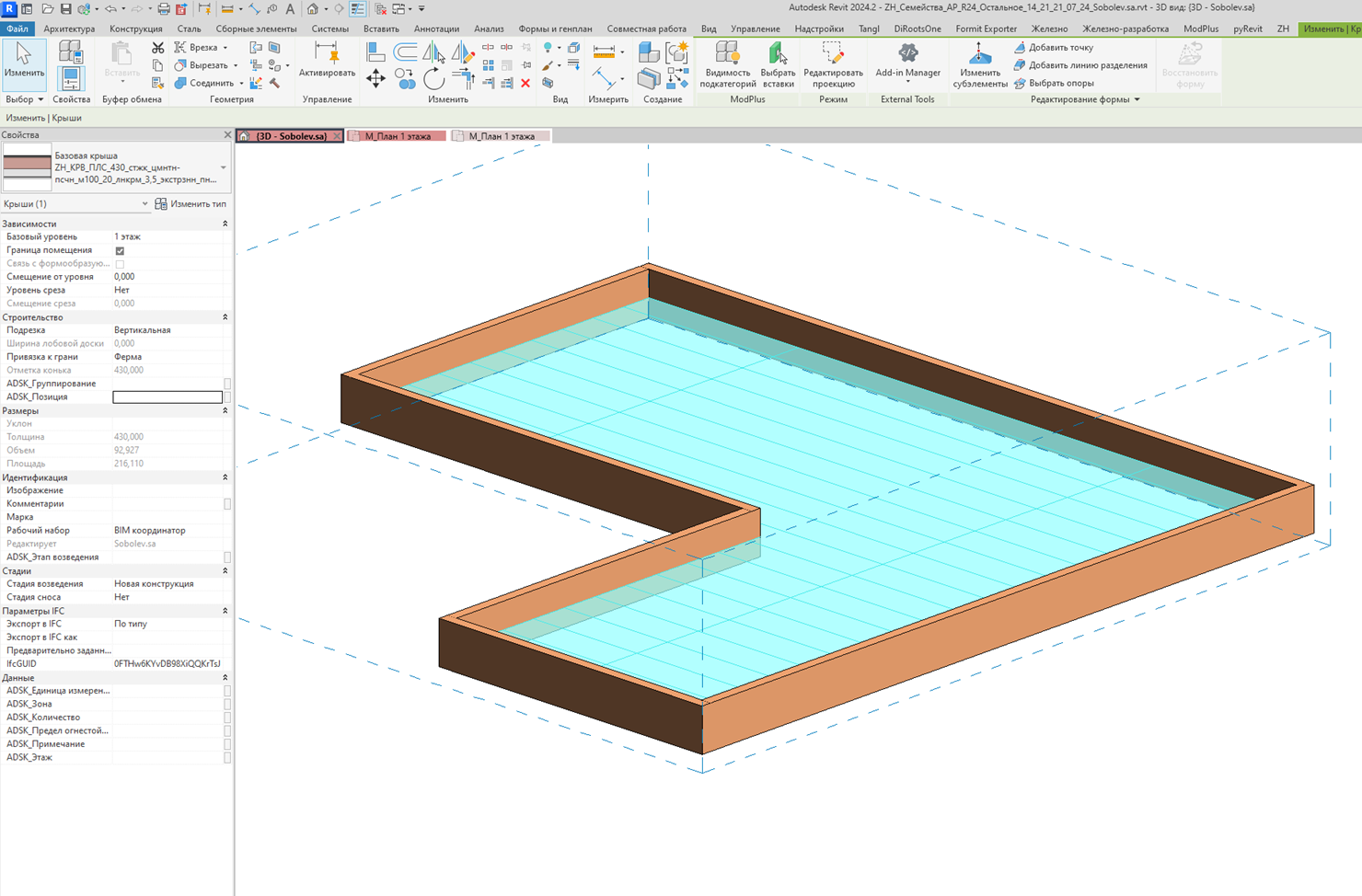Screen dimensions: 1362x896
Task: Select the Move tool in the Изменить panel
Action: (x=375, y=78)
